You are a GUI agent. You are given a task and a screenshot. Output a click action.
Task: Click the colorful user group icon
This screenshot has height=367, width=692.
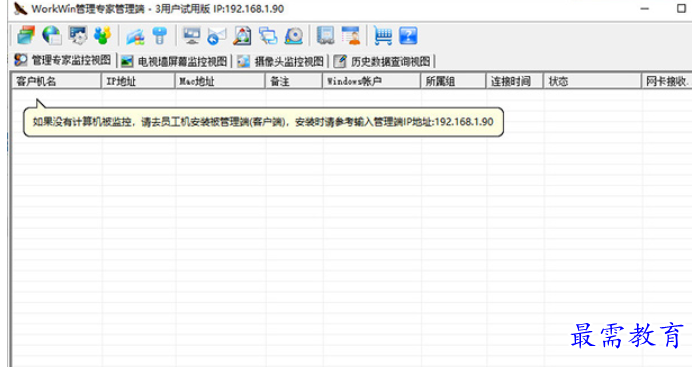pyautogui.click(x=102, y=35)
